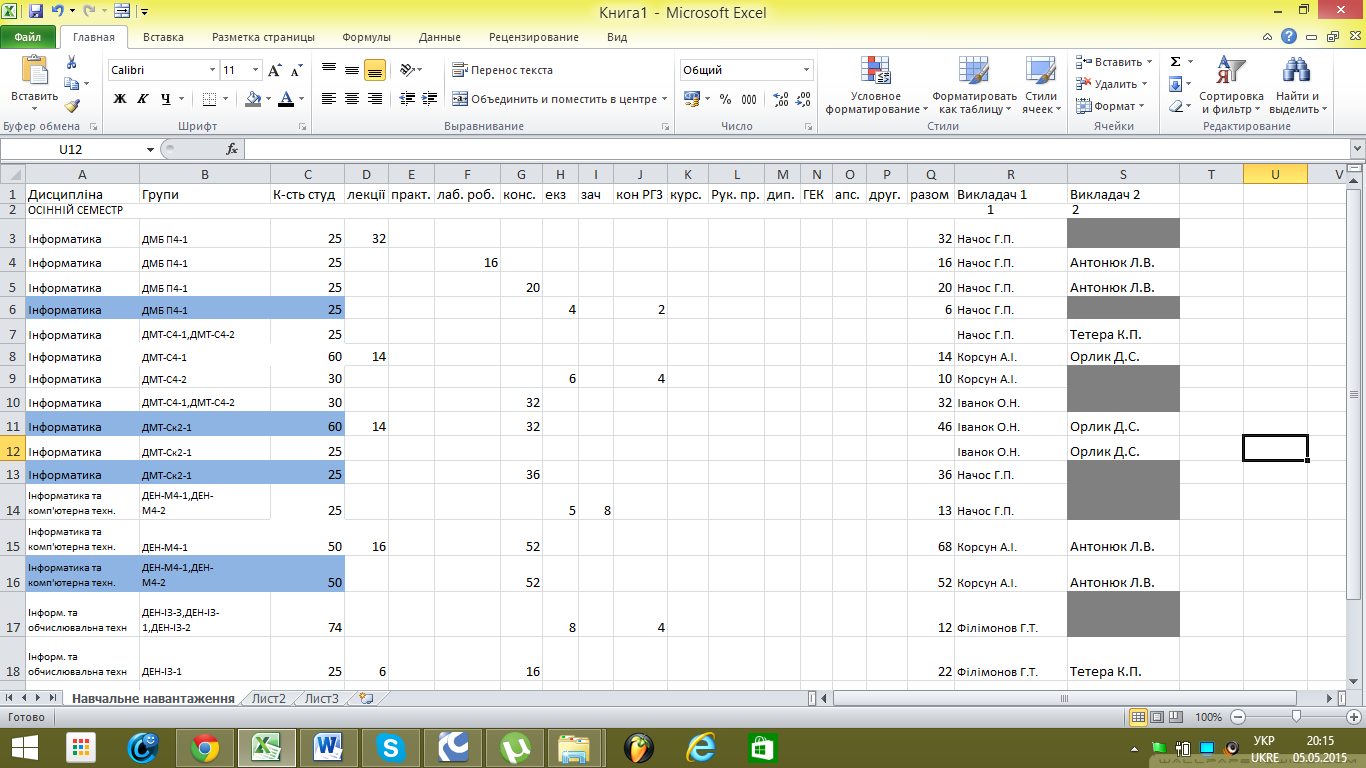Open Условное форматирование
1366x768 pixels.
coord(876,86)
